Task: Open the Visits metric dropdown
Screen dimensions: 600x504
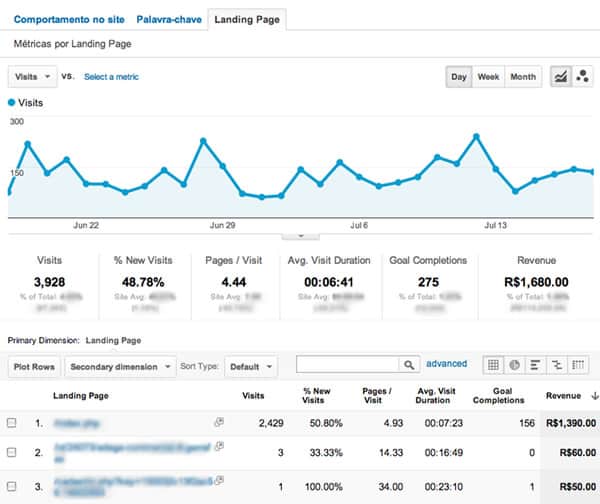Action: click(x=33, y=77)
